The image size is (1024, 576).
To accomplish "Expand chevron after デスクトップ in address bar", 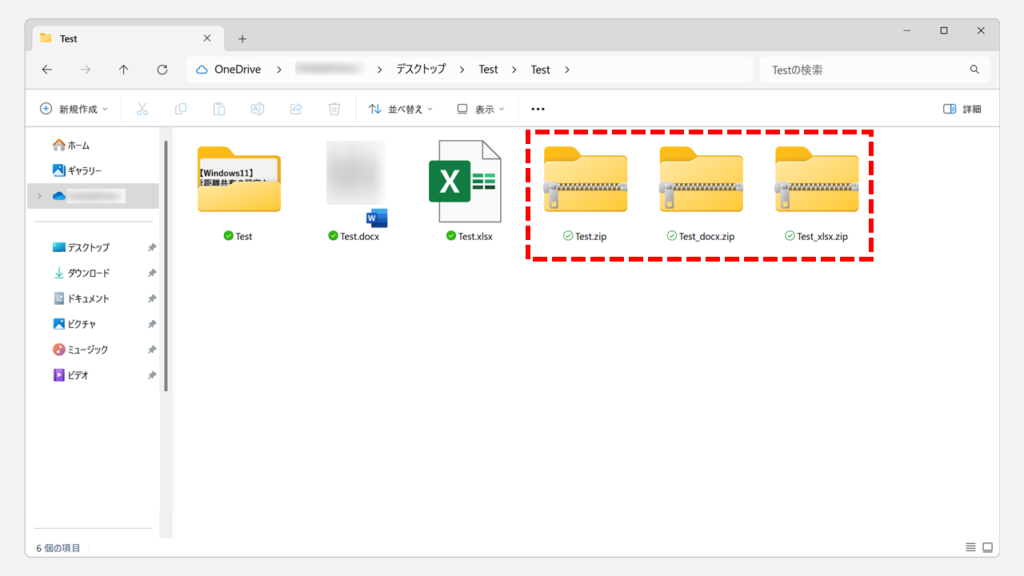I will point(462,69).
